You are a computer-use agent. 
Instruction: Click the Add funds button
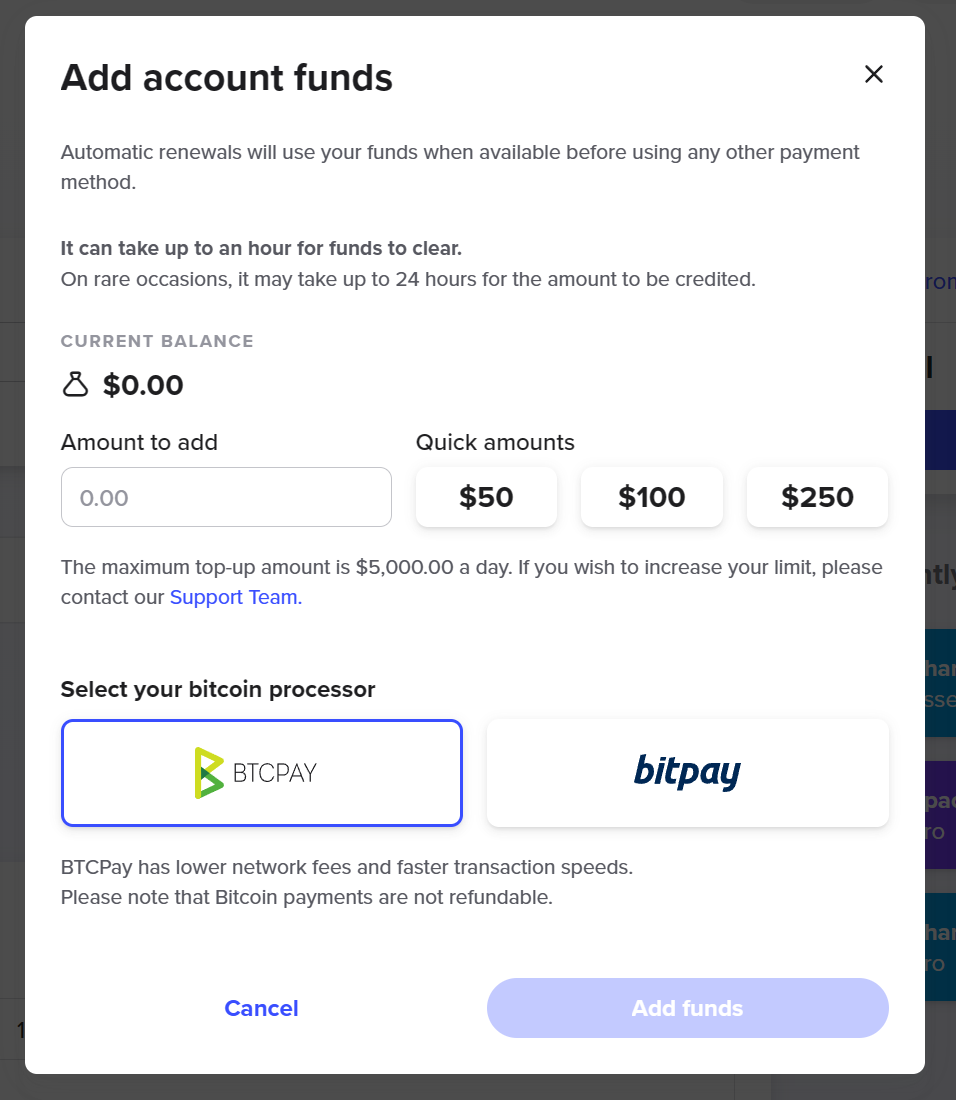(688, 1008)
